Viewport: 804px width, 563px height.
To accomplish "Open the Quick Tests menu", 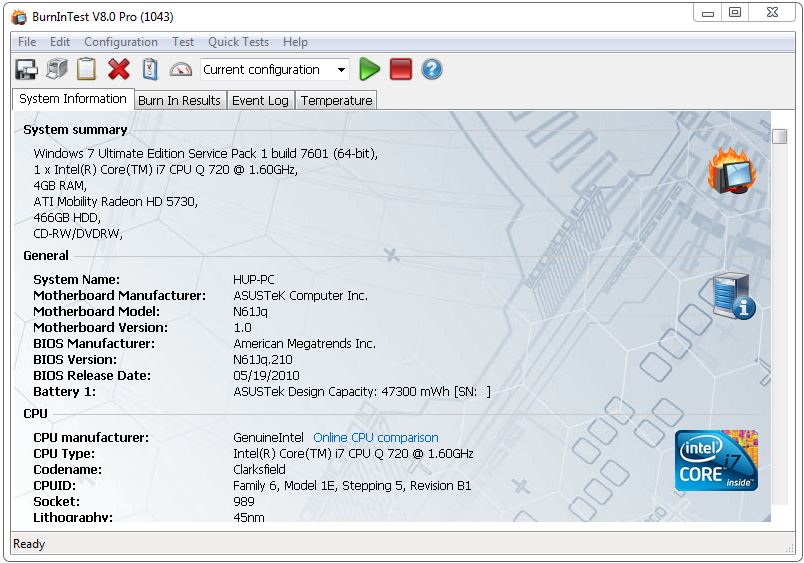I will pyautogui.click(x=238, y=42).
